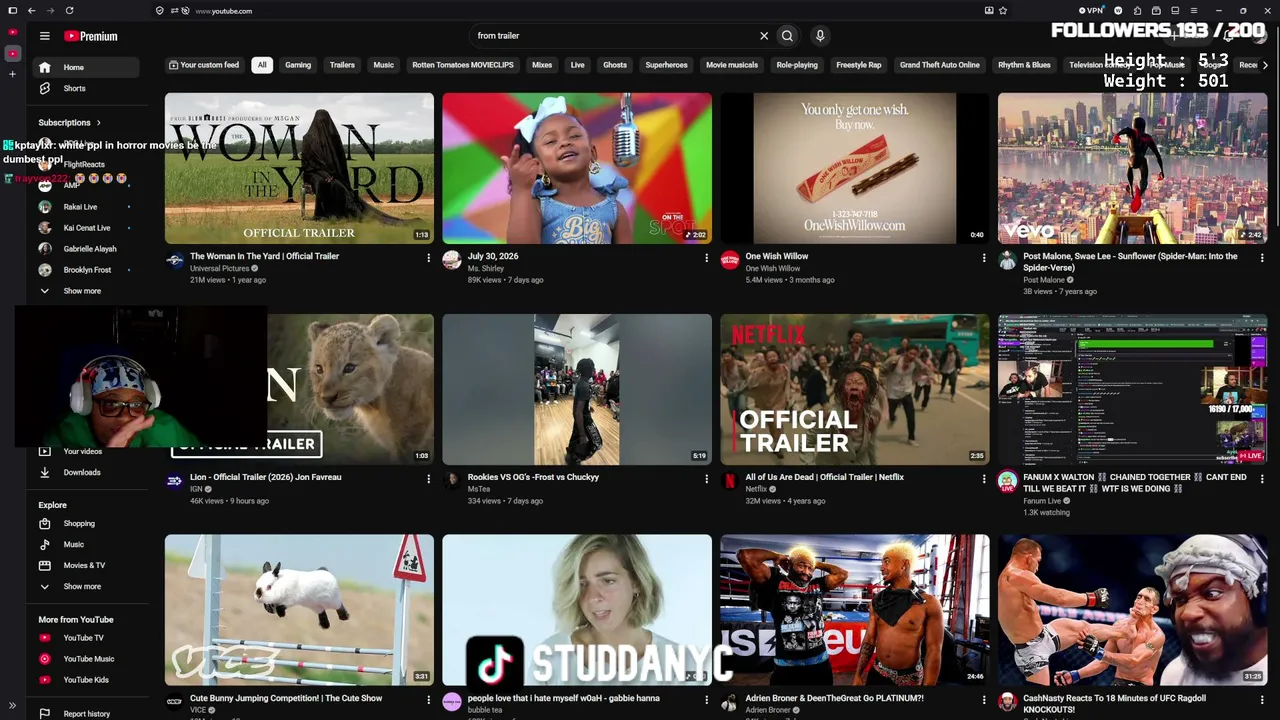Open Shorts from the sidebar
Screen dimensions: 1280x720
pos(84,88)
